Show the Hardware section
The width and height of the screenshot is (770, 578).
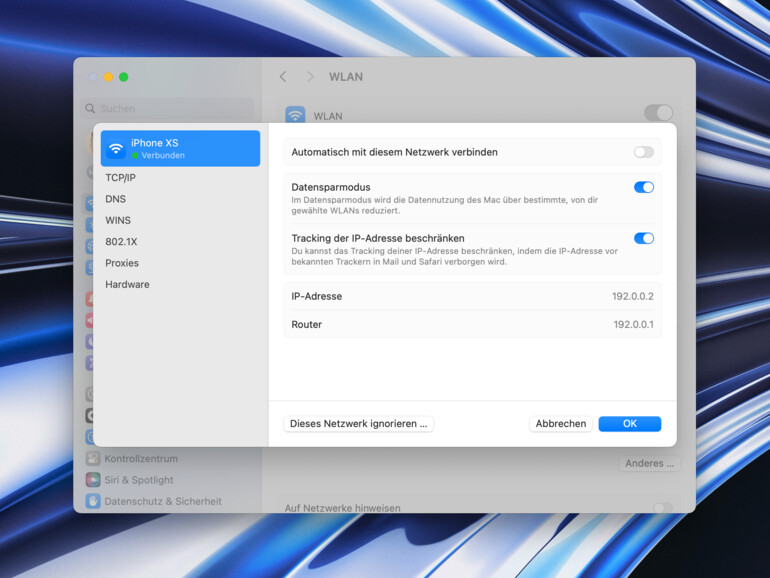(x=127, y=284)
